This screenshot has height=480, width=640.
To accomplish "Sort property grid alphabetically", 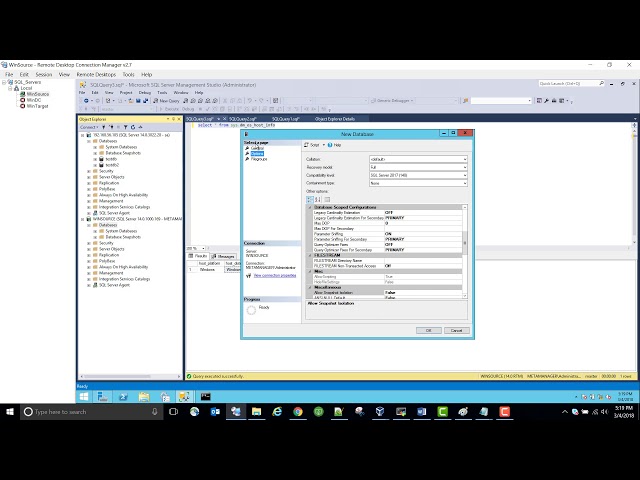I will pos(318,199).
